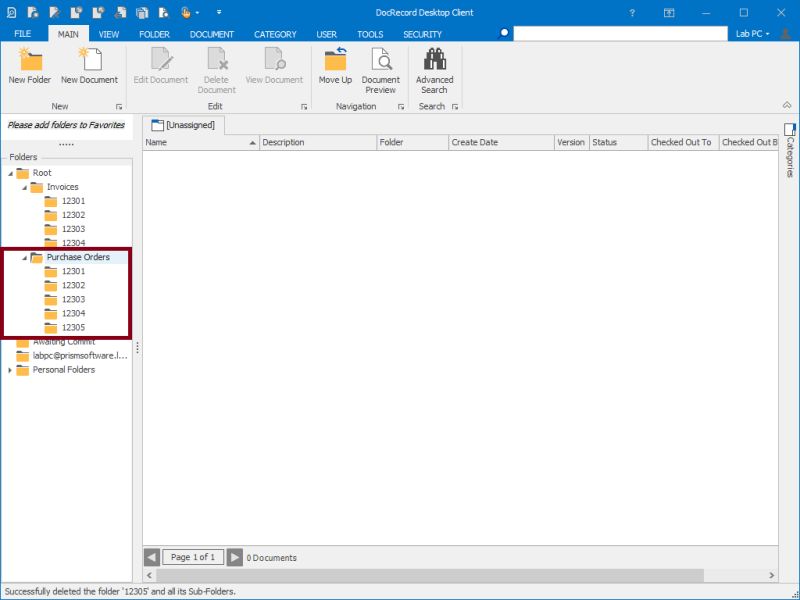Image resolution: width=800 pixels, height=600 pixels.
Task: Sort by the Version column header
Action: [x=571, y=142]
